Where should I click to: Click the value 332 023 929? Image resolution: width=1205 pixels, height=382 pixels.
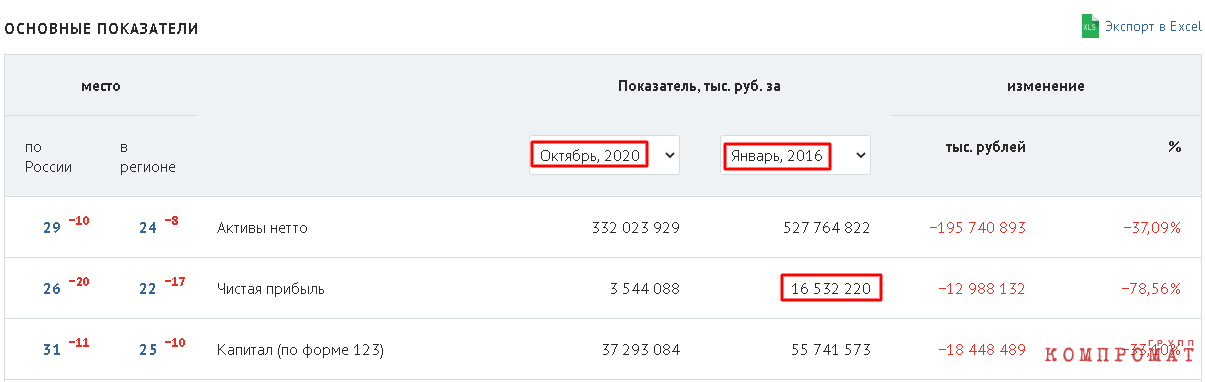[x=636, y=228]
